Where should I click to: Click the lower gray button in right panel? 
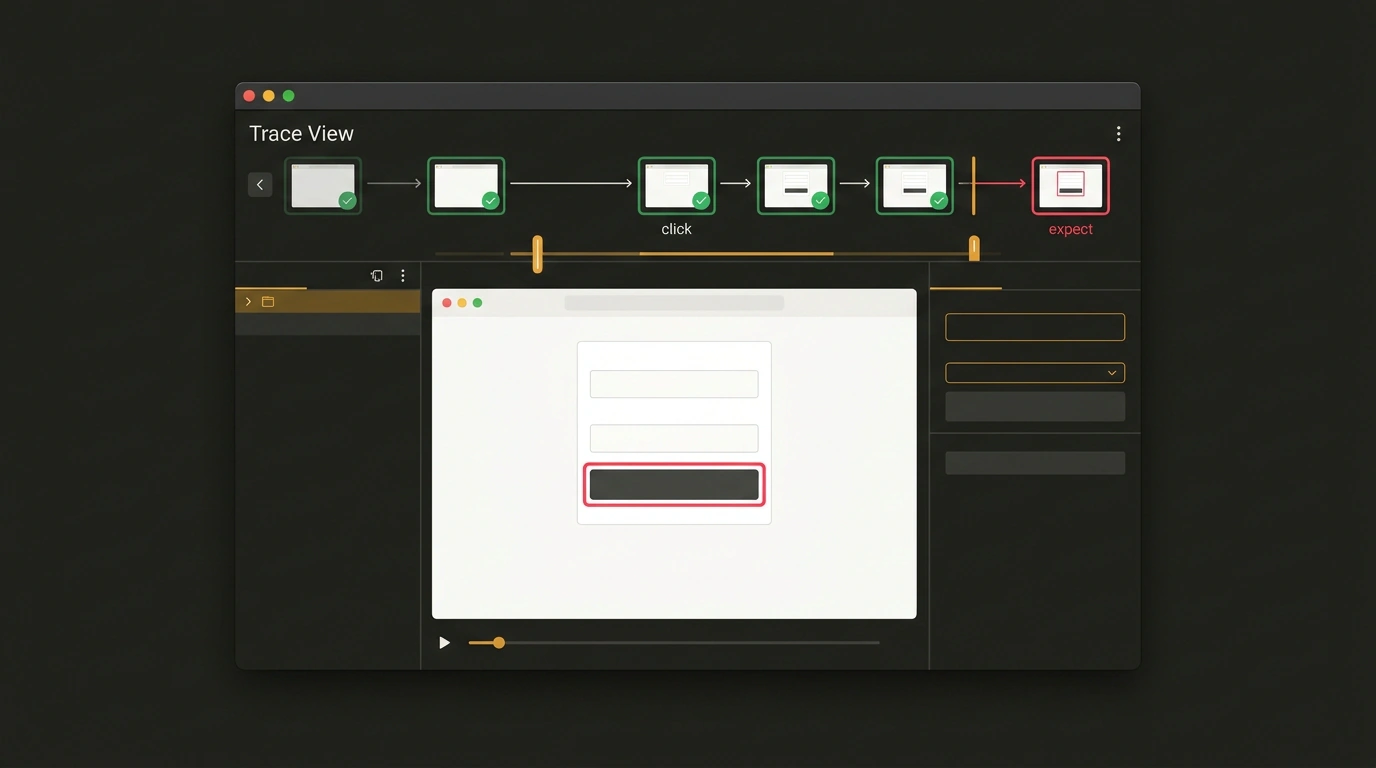pos(1035,463)
